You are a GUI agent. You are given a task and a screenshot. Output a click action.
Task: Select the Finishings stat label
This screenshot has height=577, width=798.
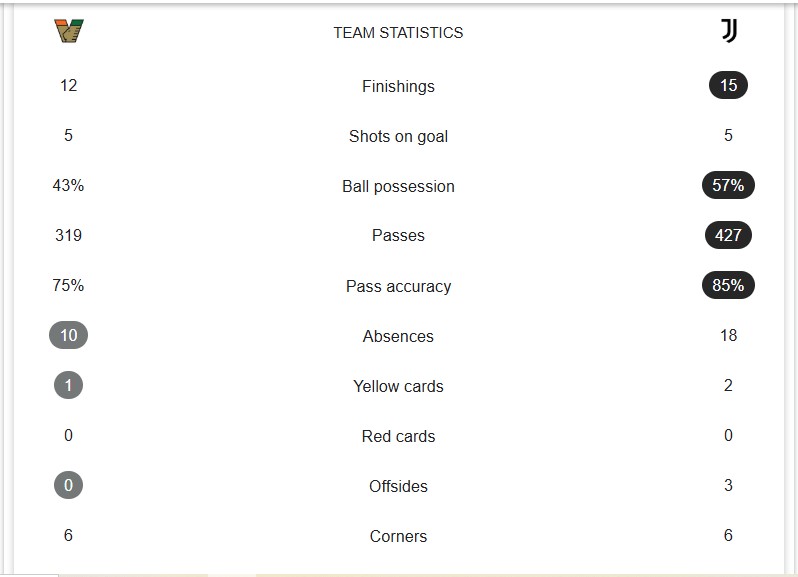click(x=398, y=86)
